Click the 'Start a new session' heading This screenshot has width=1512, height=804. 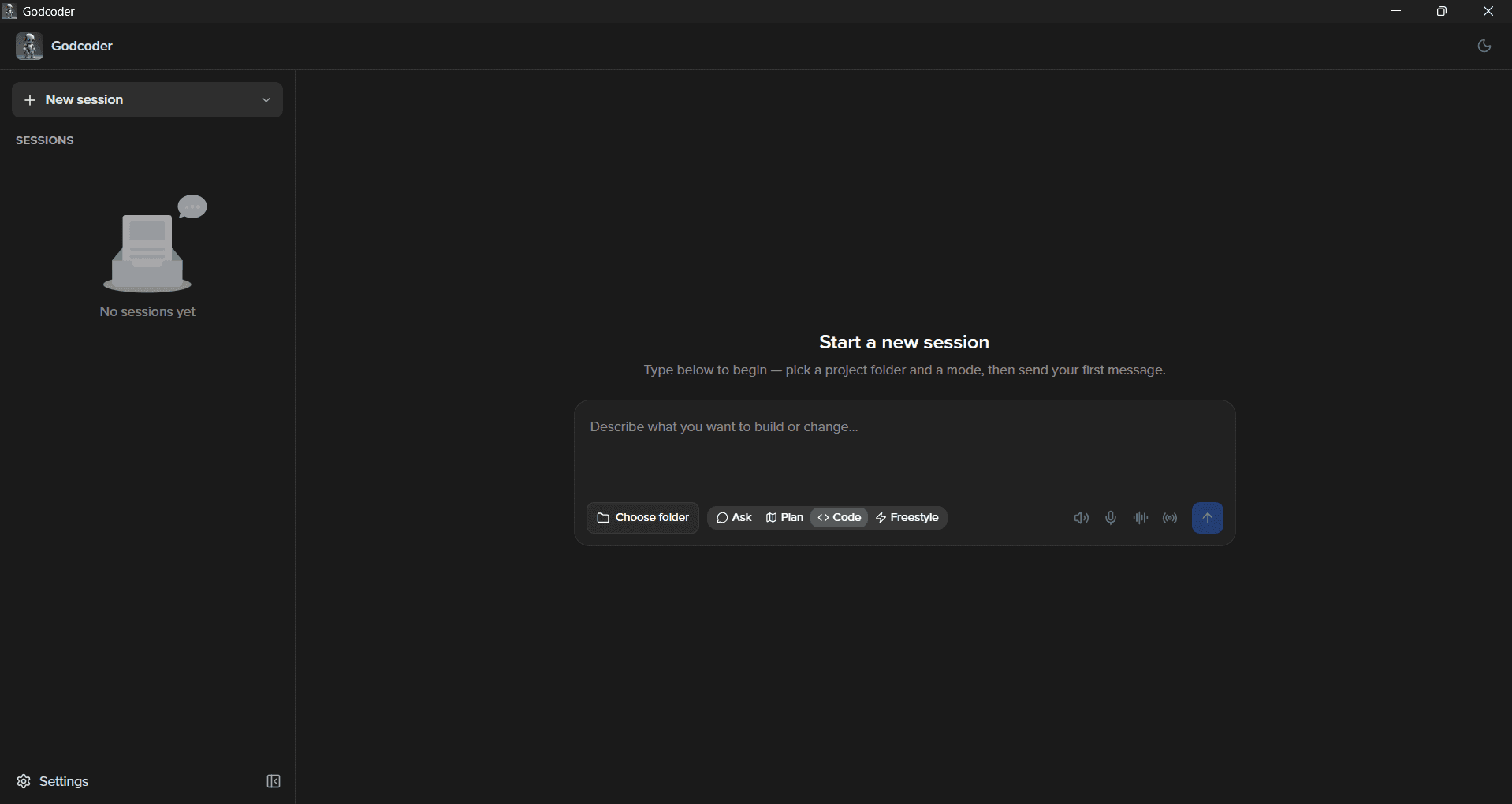[904, 342]
